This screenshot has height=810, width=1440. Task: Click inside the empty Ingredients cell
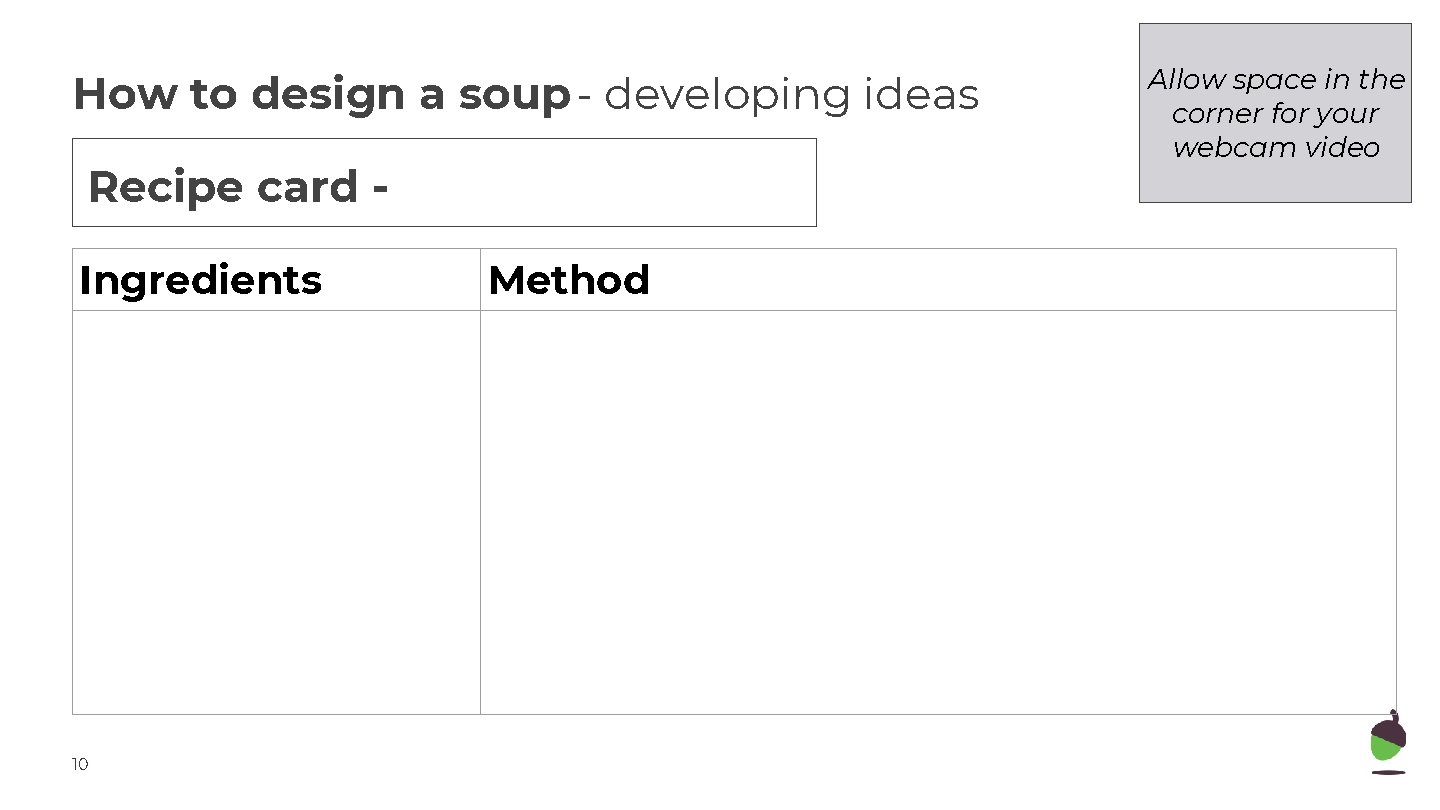click(276, 512)
